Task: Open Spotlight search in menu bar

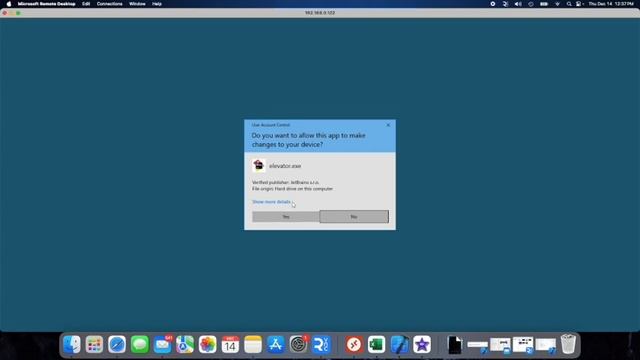Action: (x=569, y=4)
